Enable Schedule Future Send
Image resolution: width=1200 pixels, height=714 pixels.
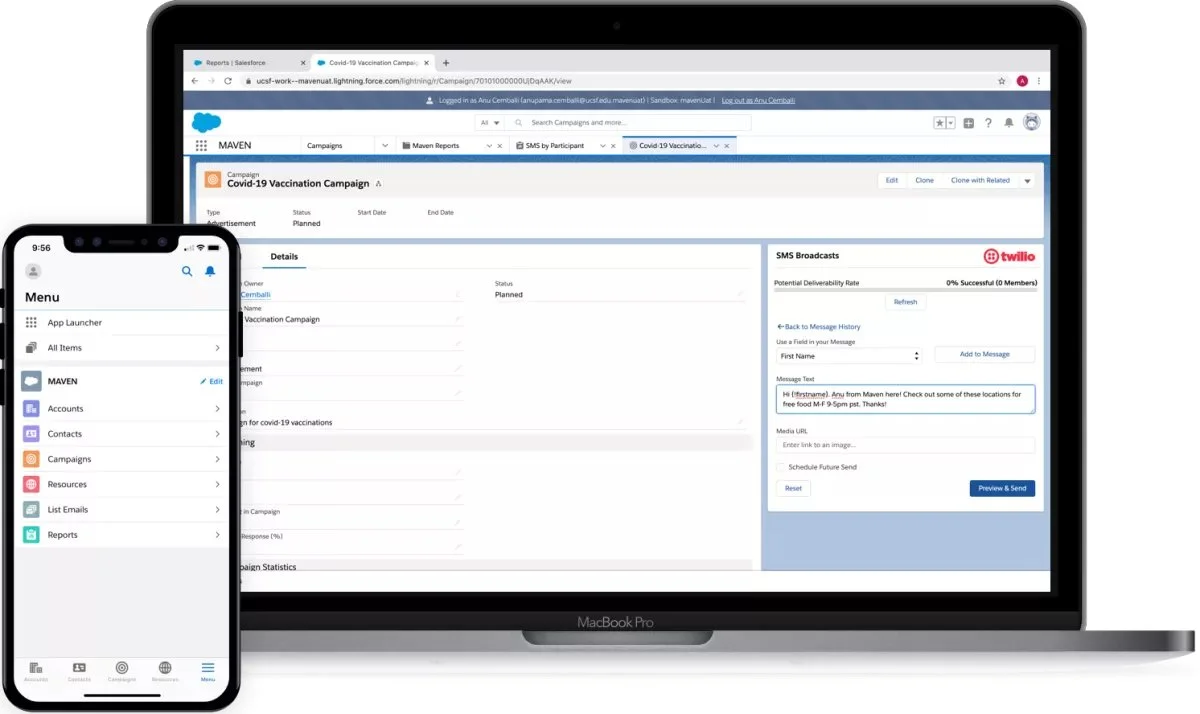click(781, 467)
